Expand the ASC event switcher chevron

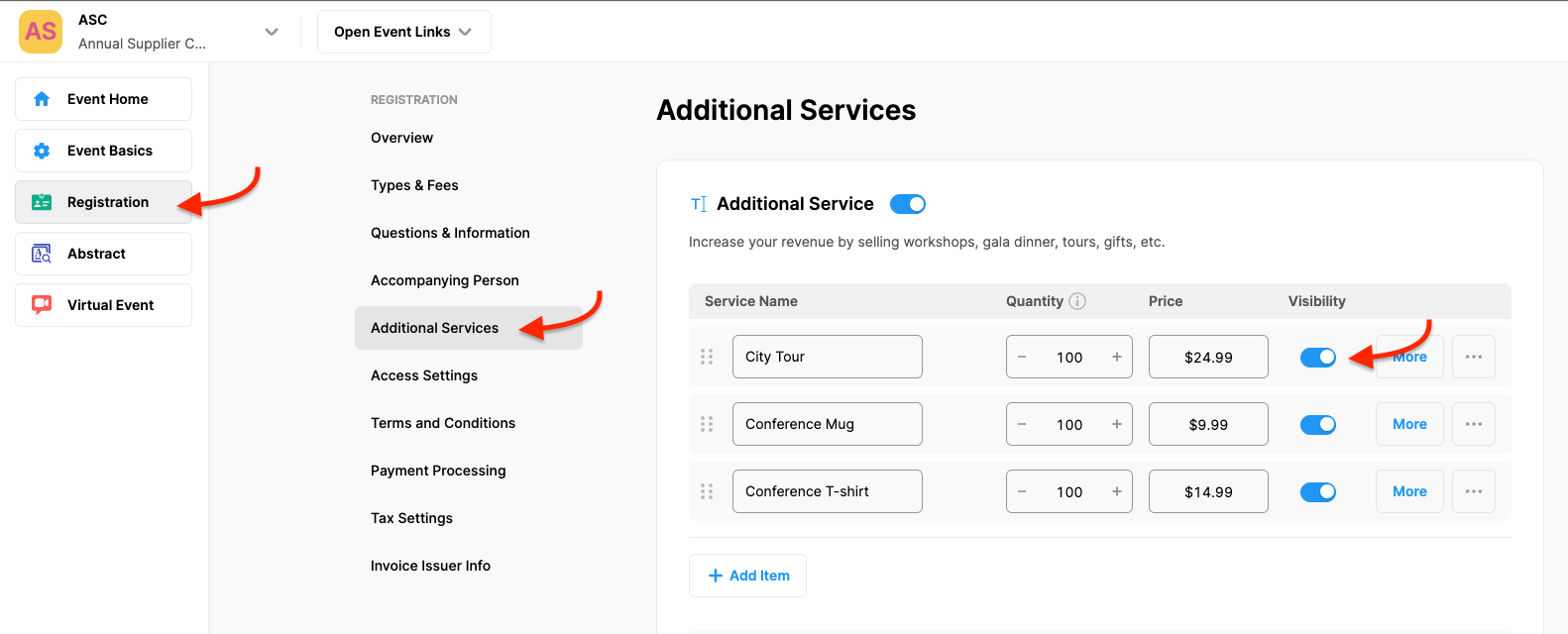point(272,32)
